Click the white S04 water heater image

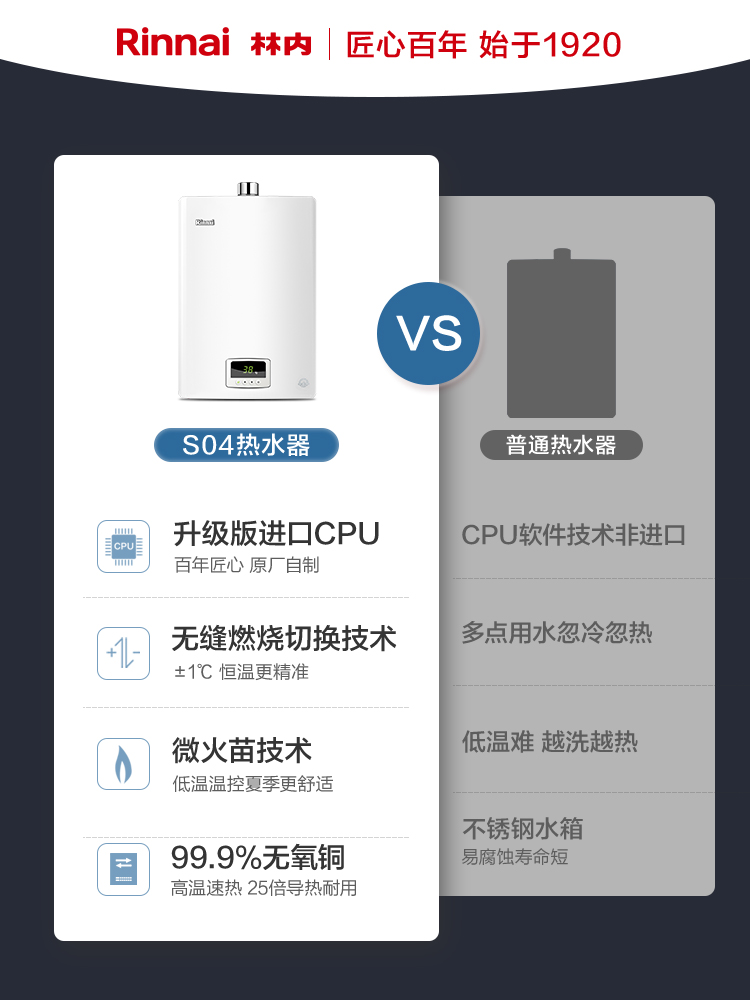(247, 291)
